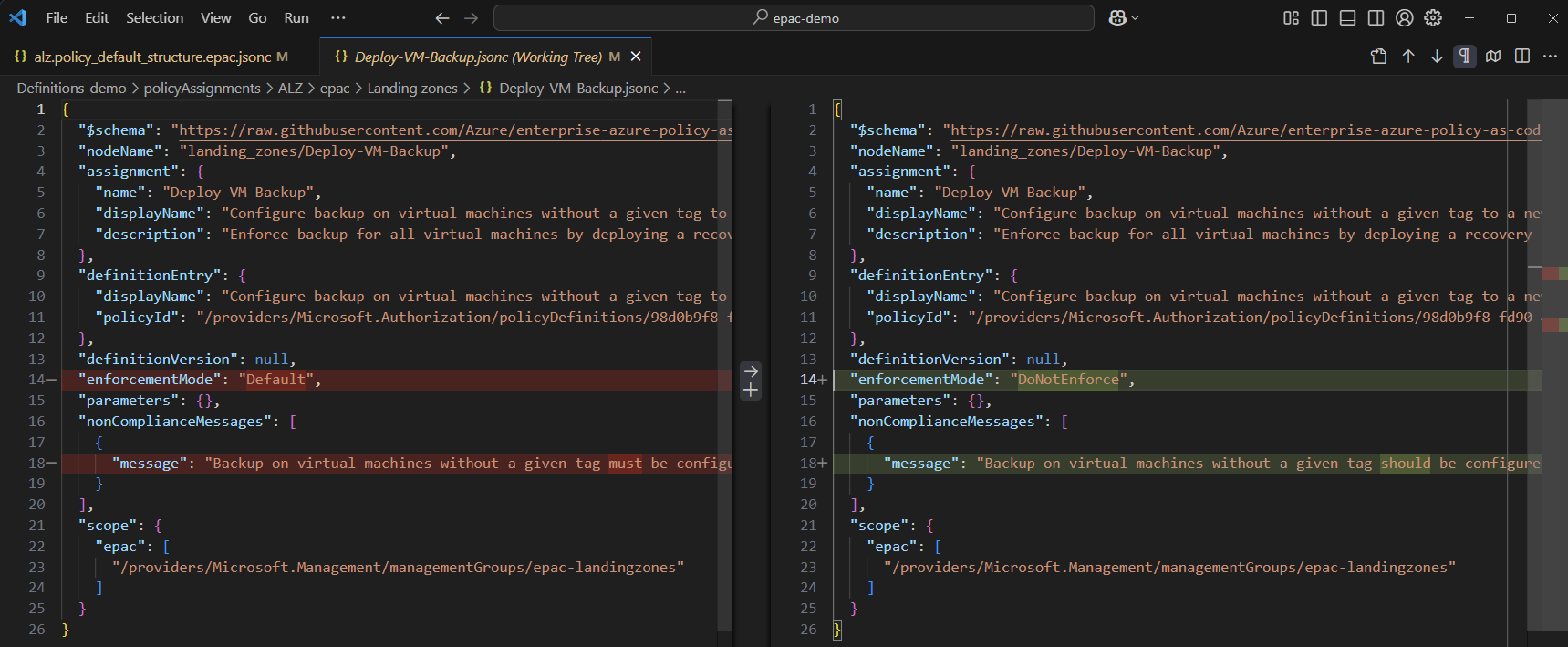Click "definitionEntry" key in right pane
Viewport: 1568px width, 647px height.
point(921,276)
